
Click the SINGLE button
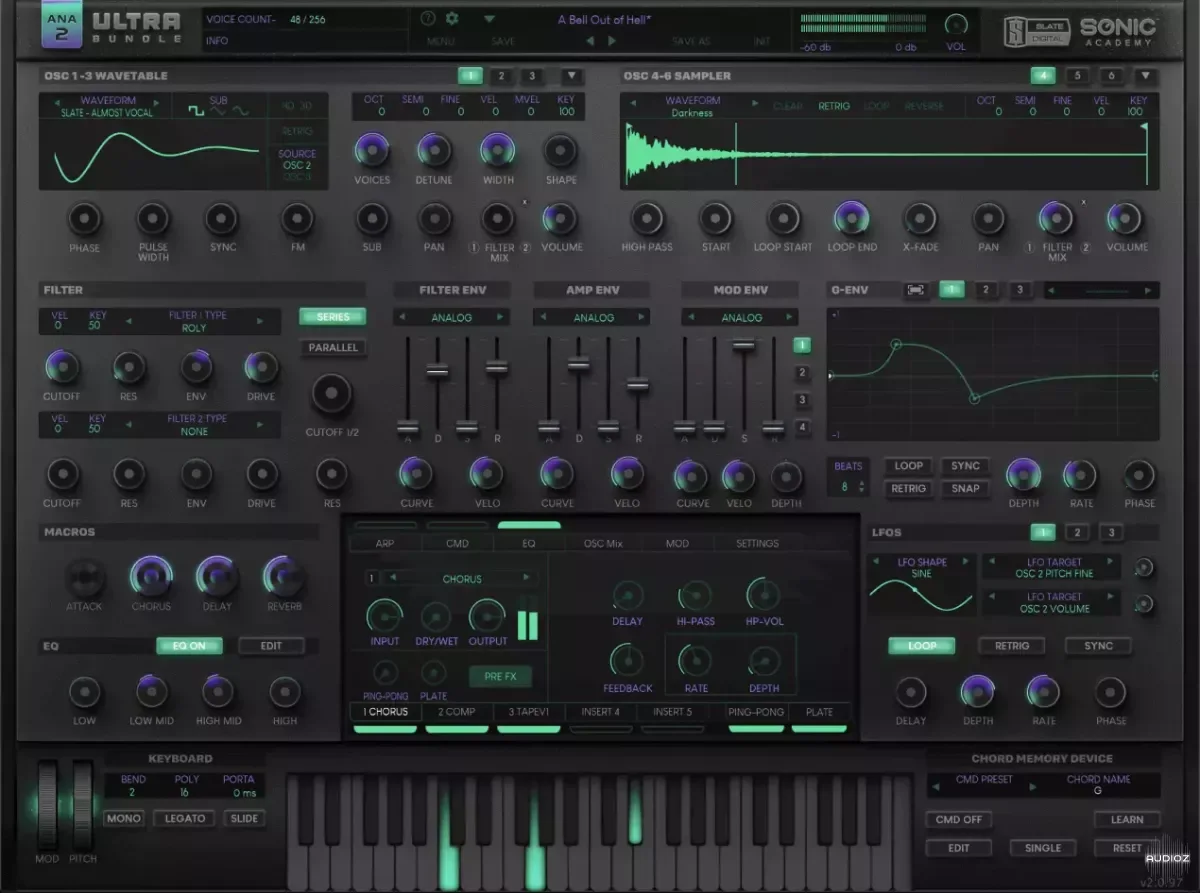pyautogui.click(x=1043, y=848)
